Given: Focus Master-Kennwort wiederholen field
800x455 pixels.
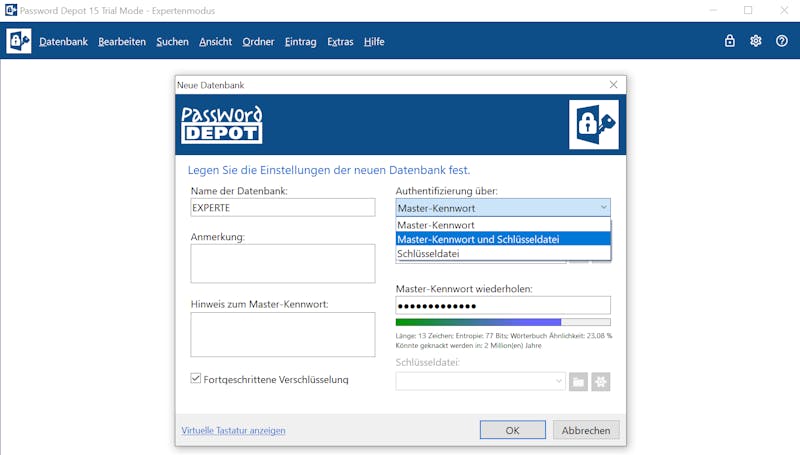Looking at the screenshot, I should tap(503, 306).
